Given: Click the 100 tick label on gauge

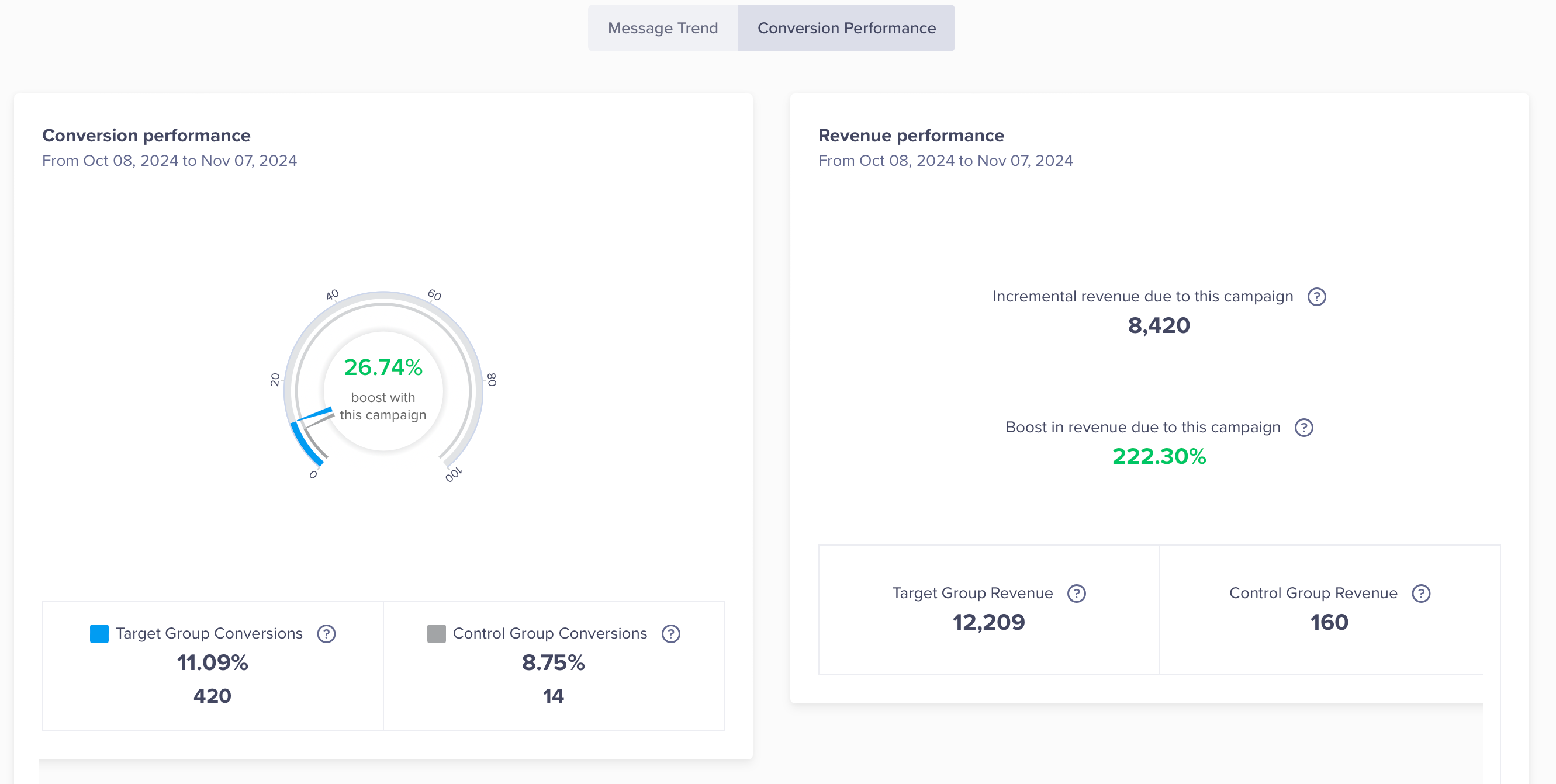Looking at the screenshot, I should click(x=454, y=475).
